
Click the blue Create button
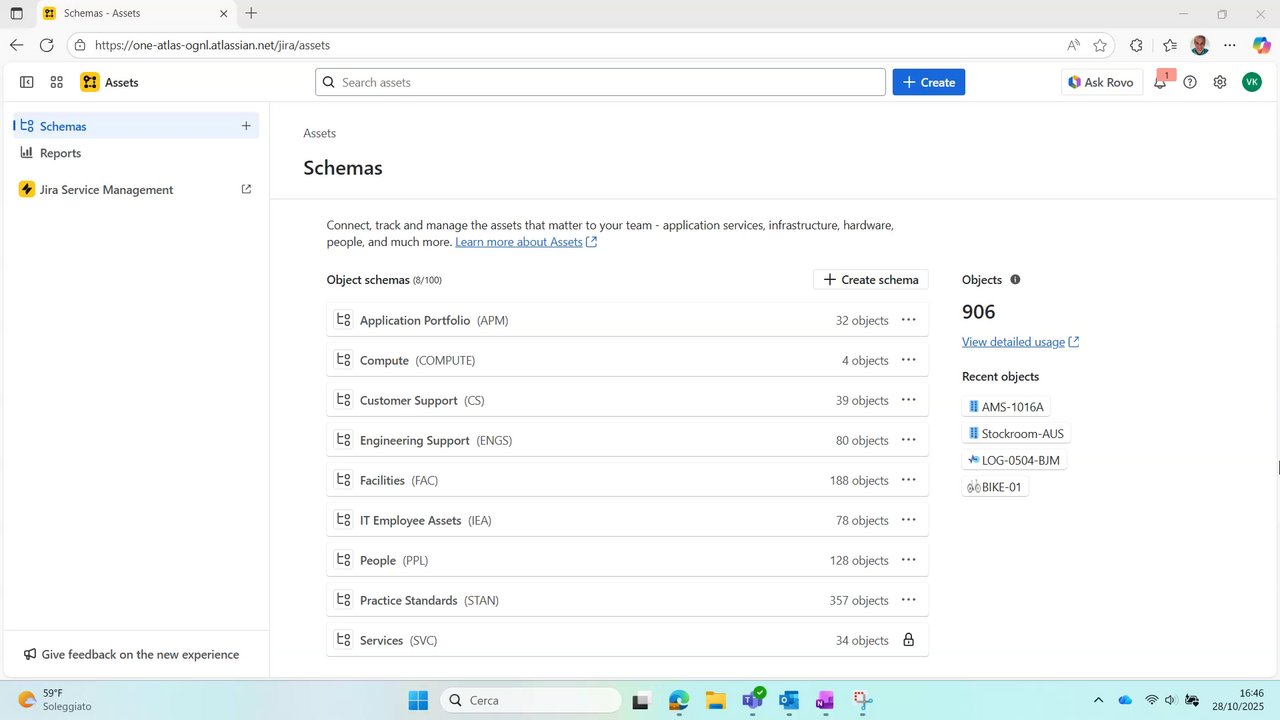click(929, 82)
